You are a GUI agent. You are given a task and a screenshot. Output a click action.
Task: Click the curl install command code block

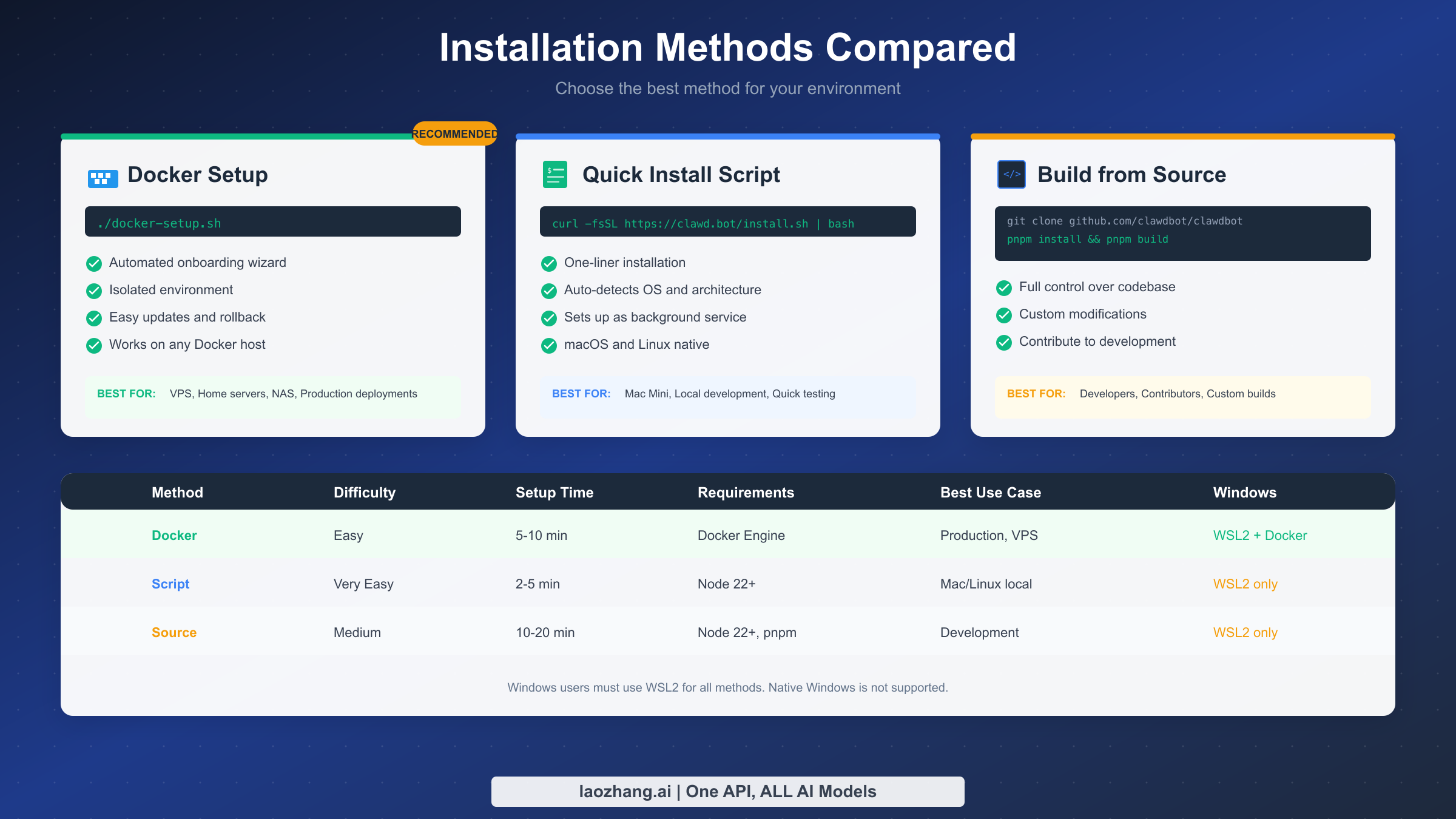pyautogui.click(x=727, y=221)
